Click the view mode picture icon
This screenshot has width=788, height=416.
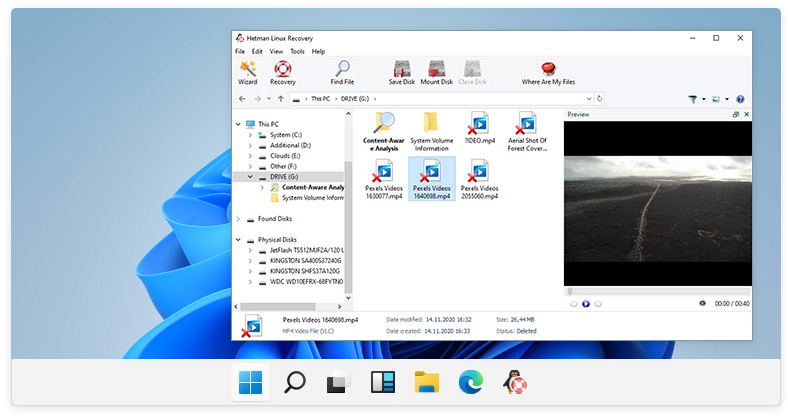pos(716,99)
